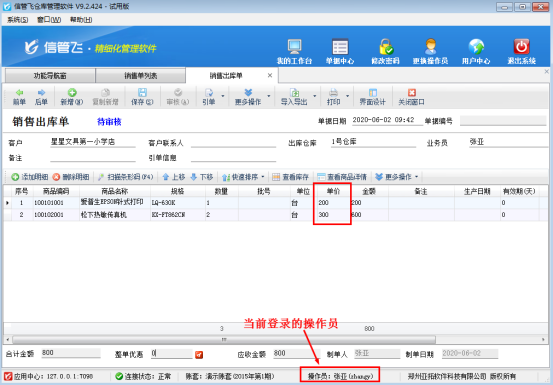Close the 销售出库单 tab
This screenshot has width=553, height=385.
pyautogui.click(x=270, y=75)
